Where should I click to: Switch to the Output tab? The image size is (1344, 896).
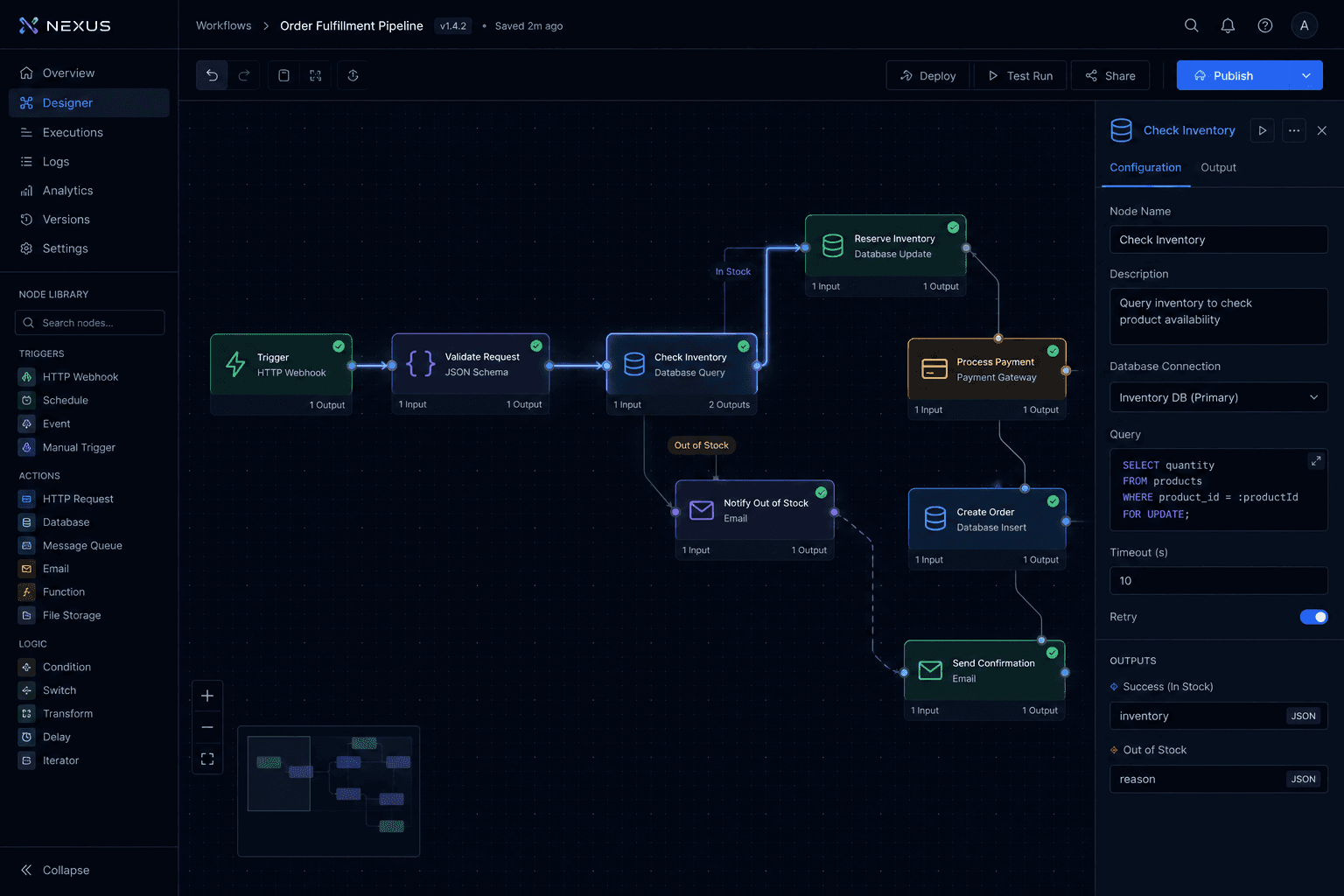pyautogui.click(x=1218, y=167)
